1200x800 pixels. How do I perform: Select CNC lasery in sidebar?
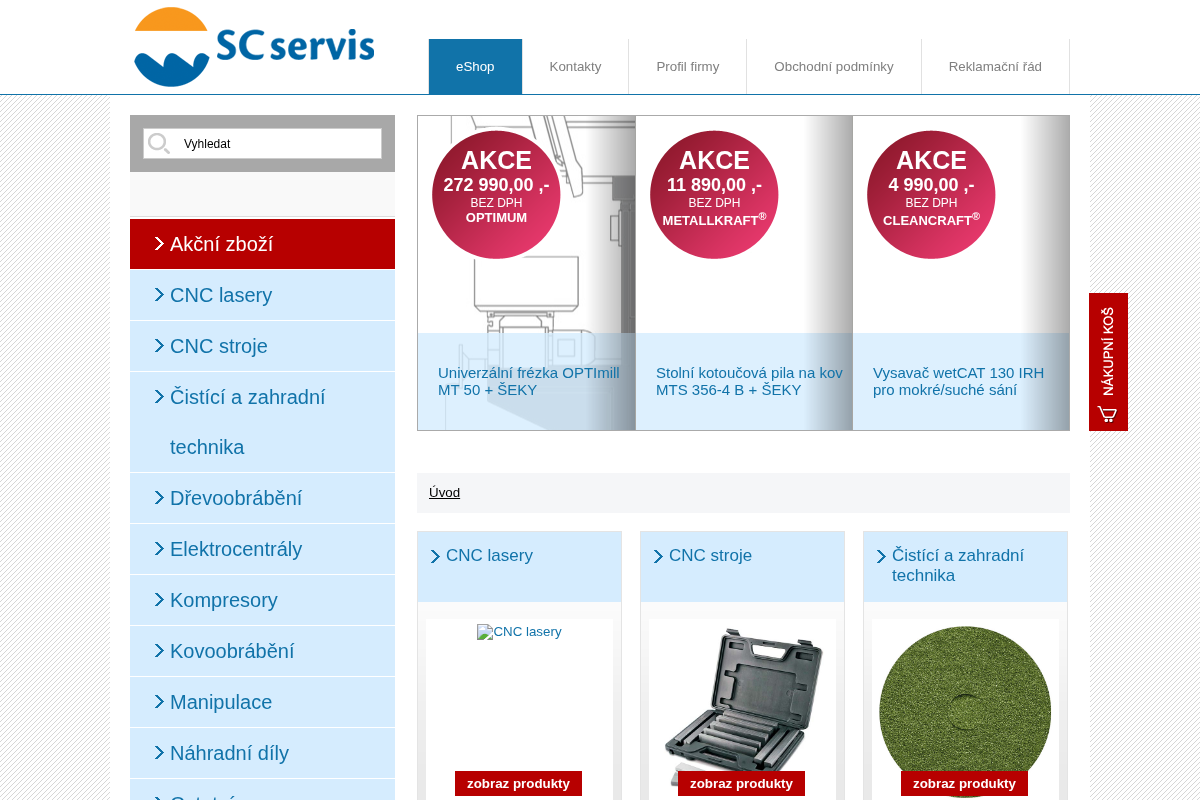tap(262, 295)
